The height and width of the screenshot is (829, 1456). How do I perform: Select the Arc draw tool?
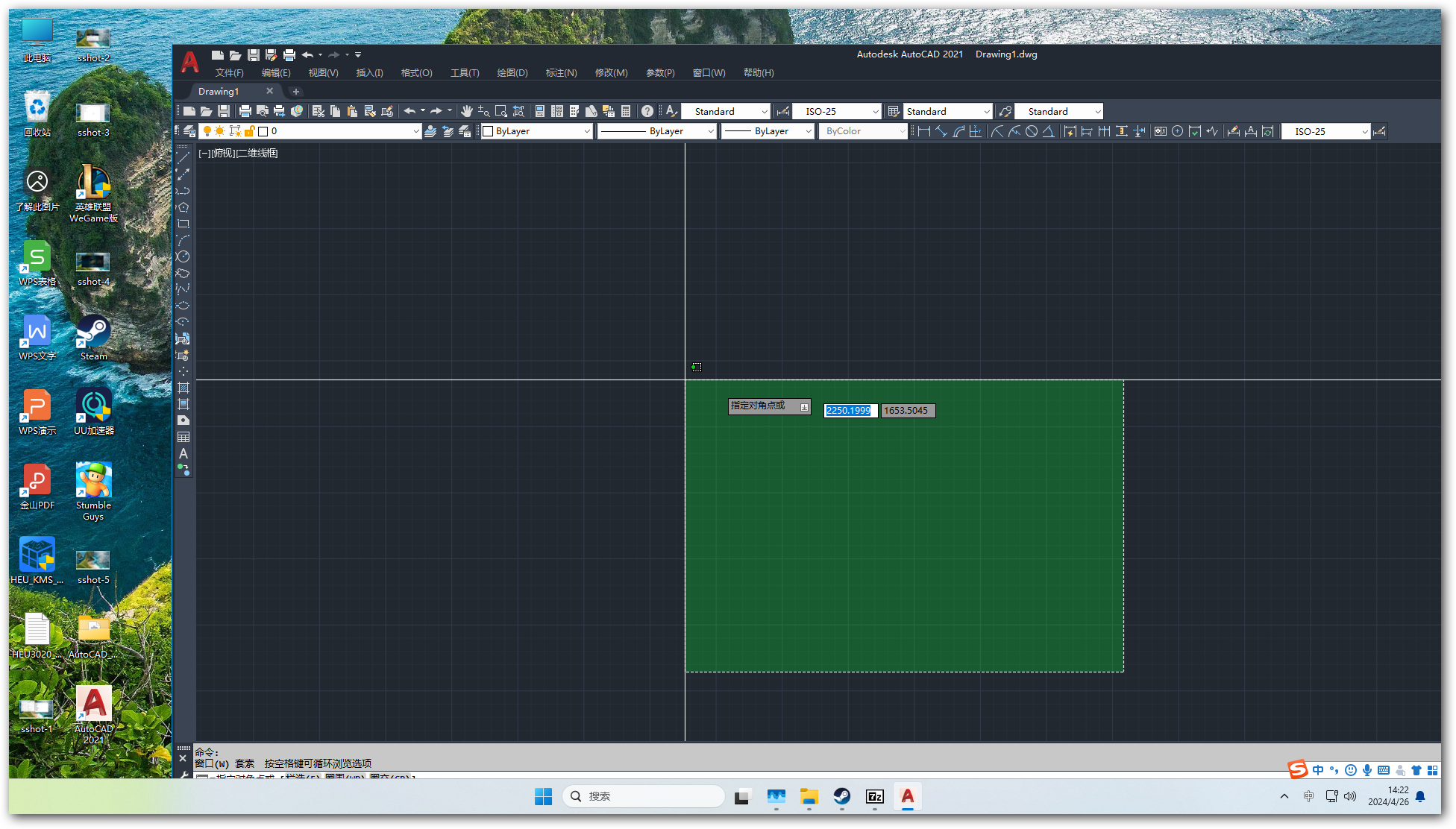[x=183, y=240]
